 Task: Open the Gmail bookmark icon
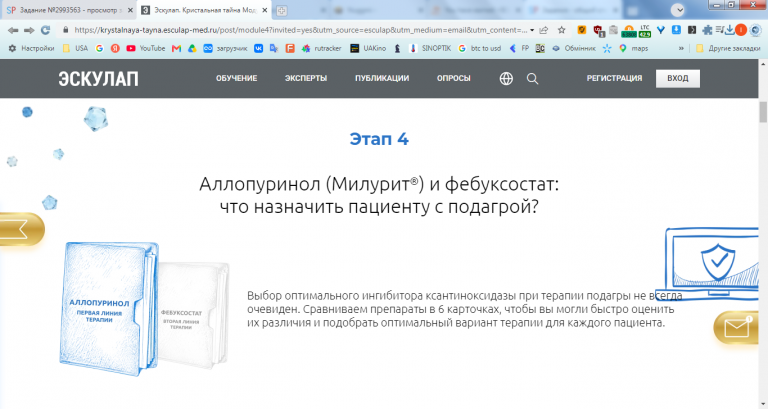pos(177,48)
